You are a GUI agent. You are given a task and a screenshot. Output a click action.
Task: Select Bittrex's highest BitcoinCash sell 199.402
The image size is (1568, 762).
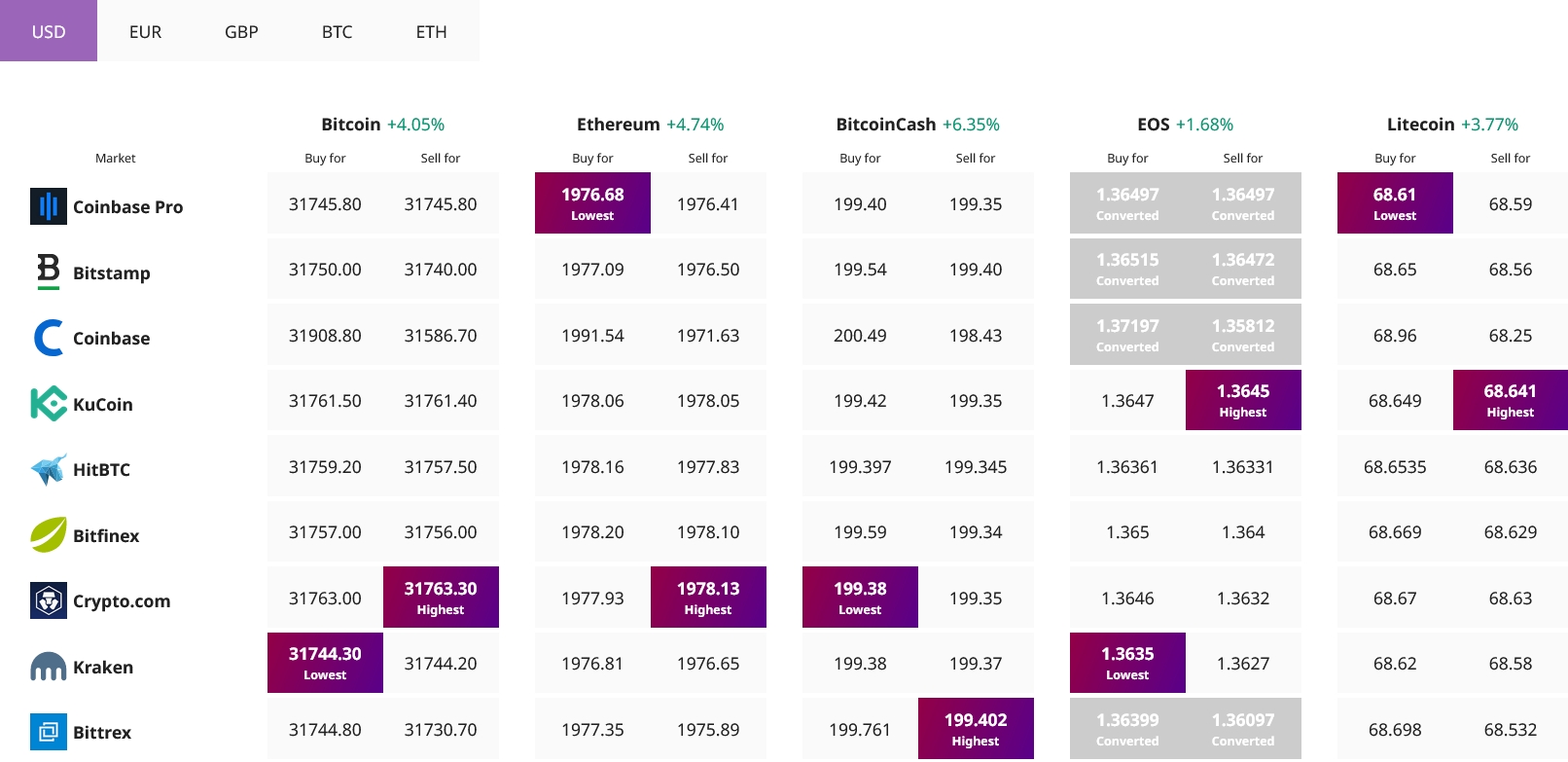point(976,729)
